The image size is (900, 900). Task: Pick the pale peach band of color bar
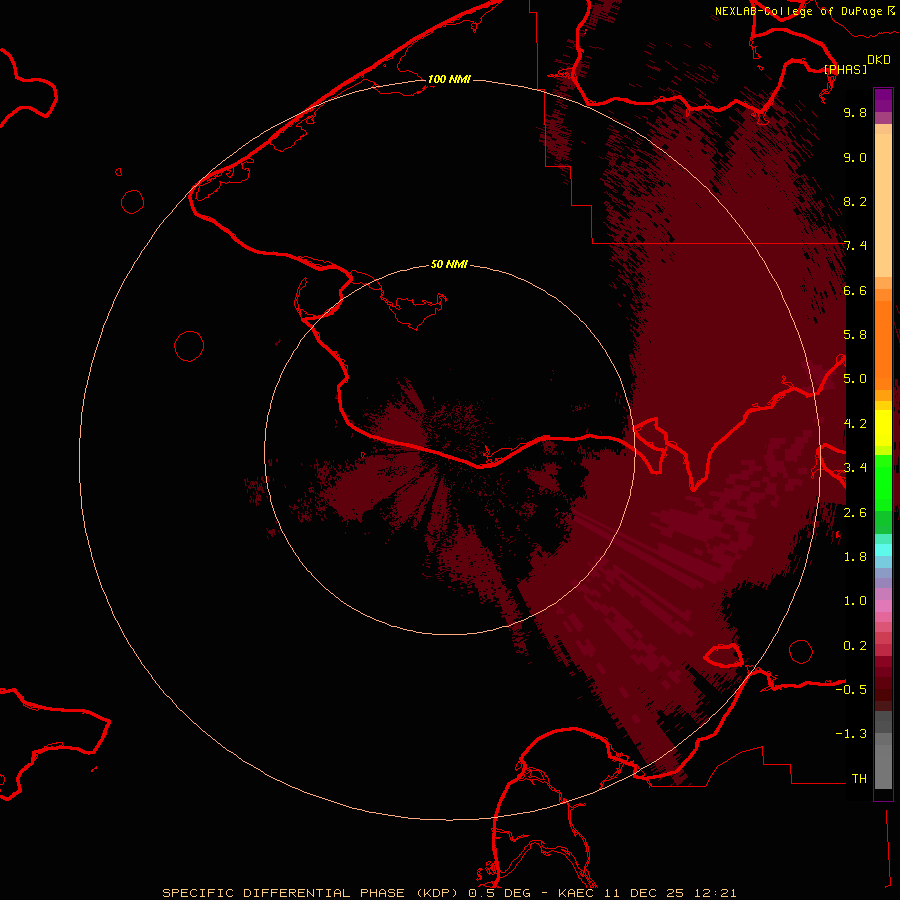(x=883, y=205)
